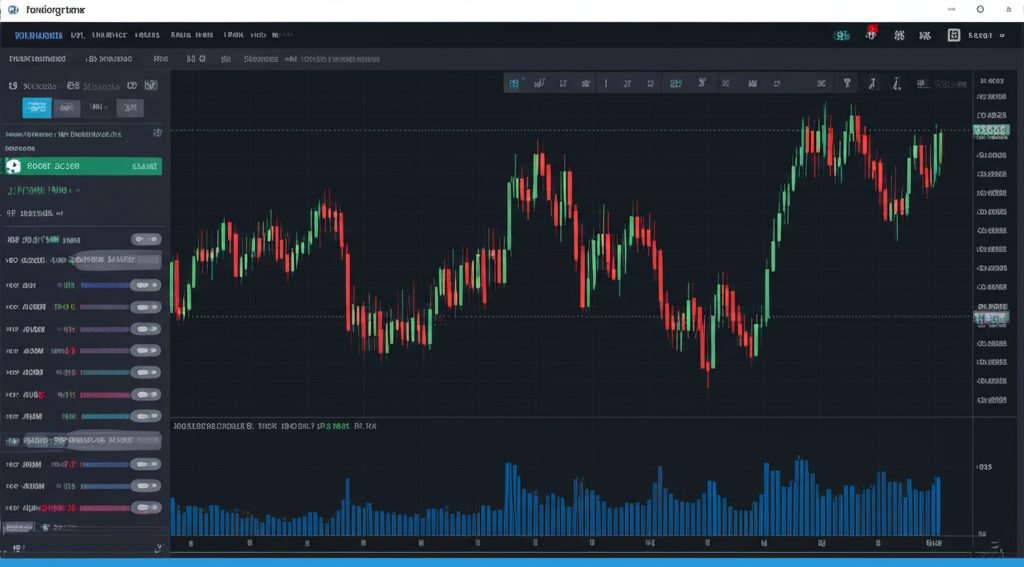Click the notification icon with red badge
Screen dimensions: 1024x567
(871, 35)
